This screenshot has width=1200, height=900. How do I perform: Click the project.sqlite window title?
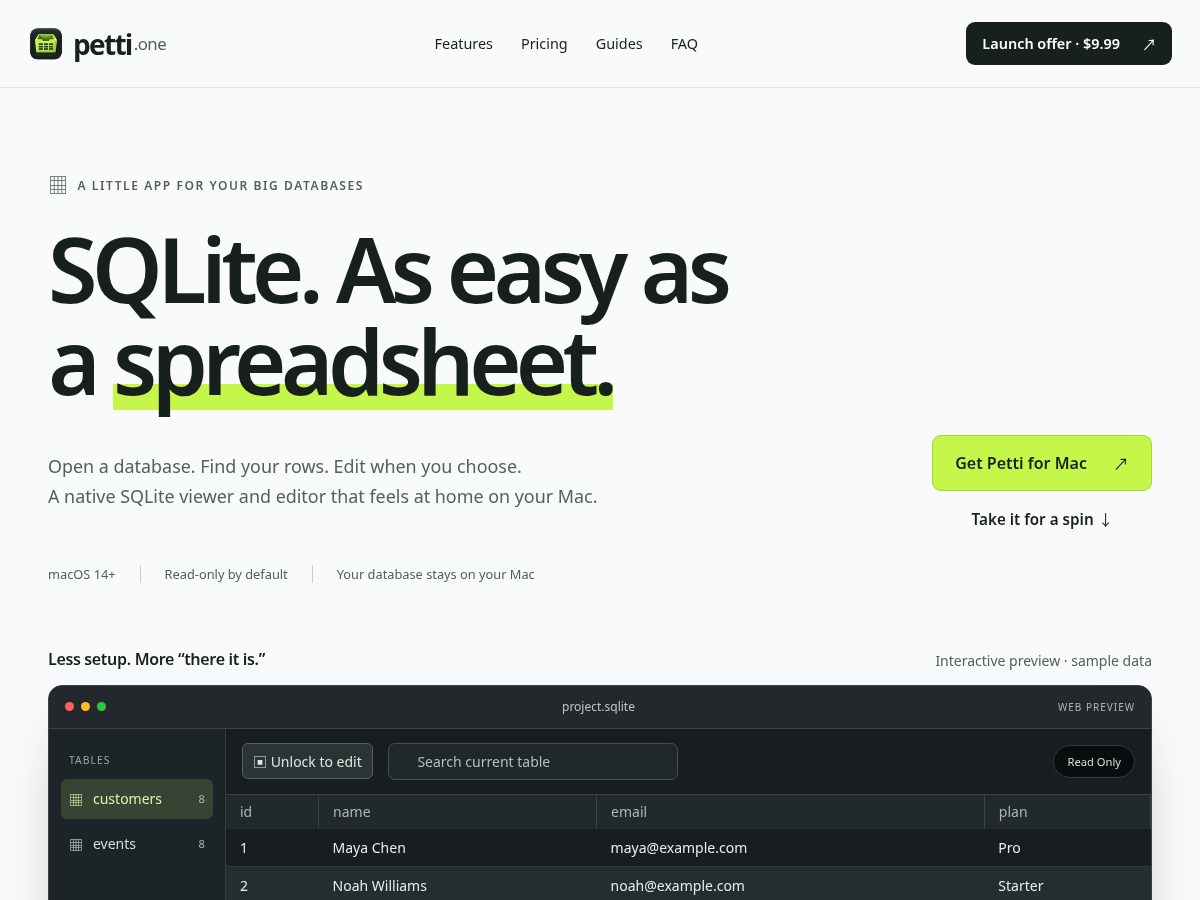(x=598, y=707)
